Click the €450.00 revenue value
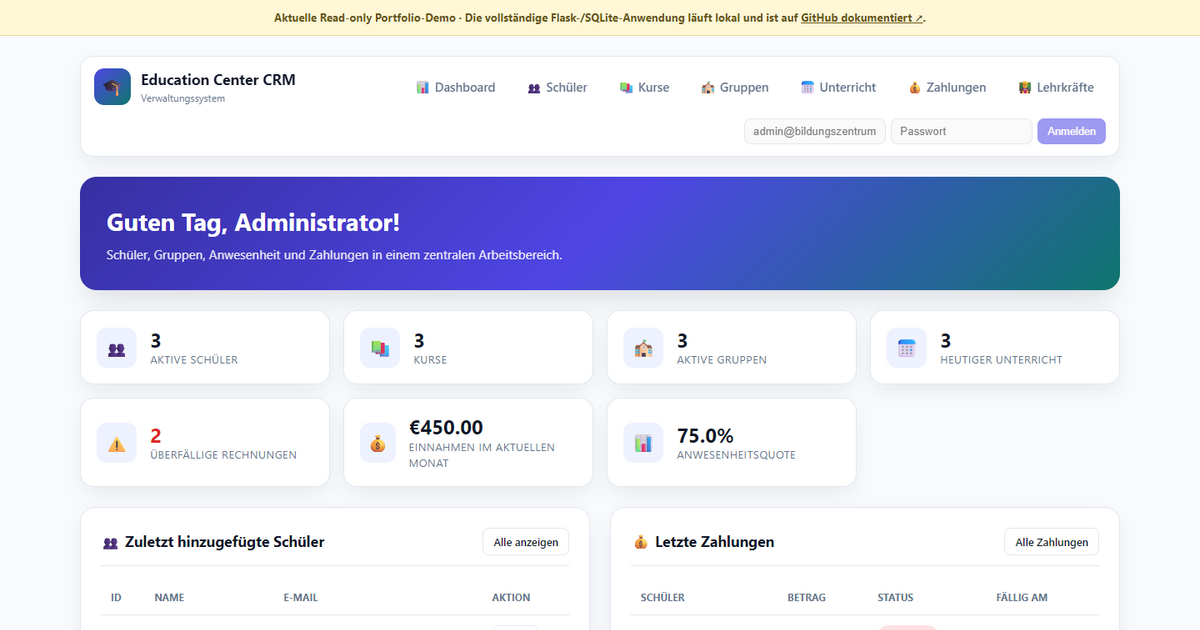Image resolution: width=1200 pixels, height=630 pixels. (446, 428)
